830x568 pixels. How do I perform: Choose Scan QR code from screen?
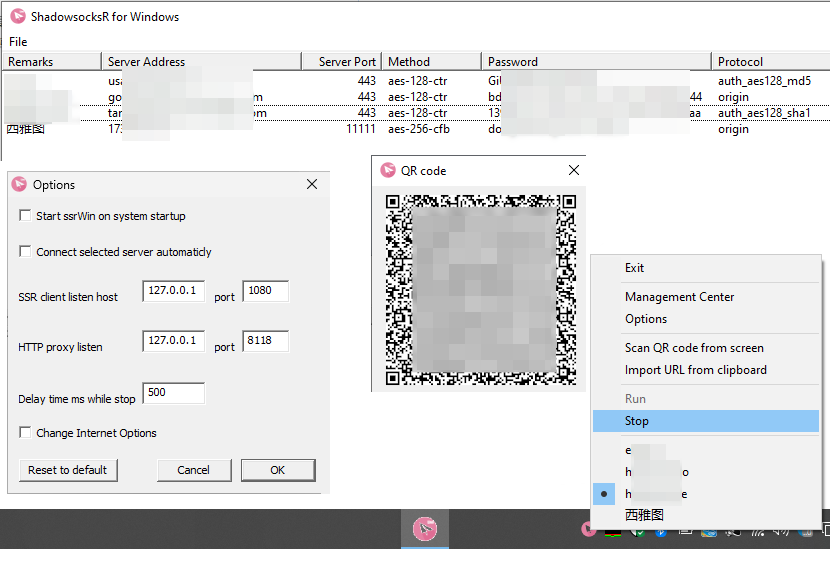coord(706,348)
